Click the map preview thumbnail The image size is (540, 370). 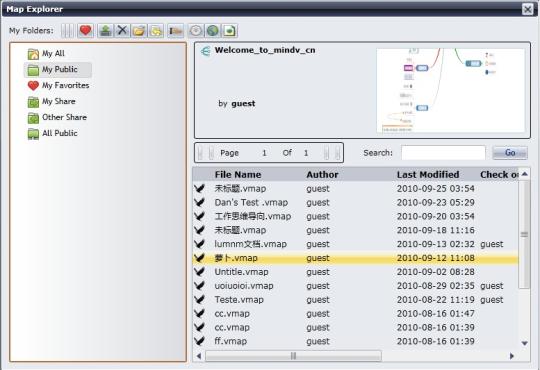pos(451,90)
